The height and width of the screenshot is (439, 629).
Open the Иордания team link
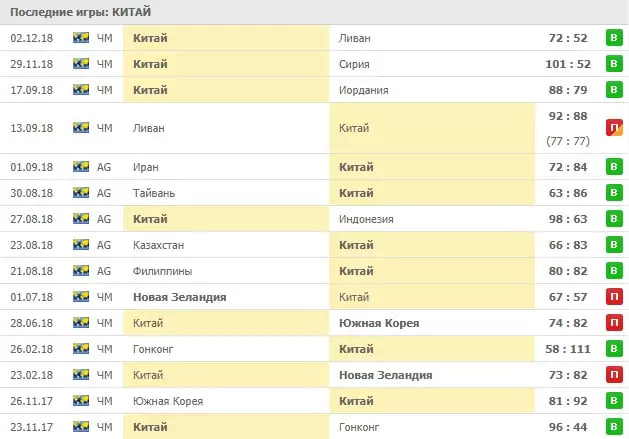click(x=363, y=90)
